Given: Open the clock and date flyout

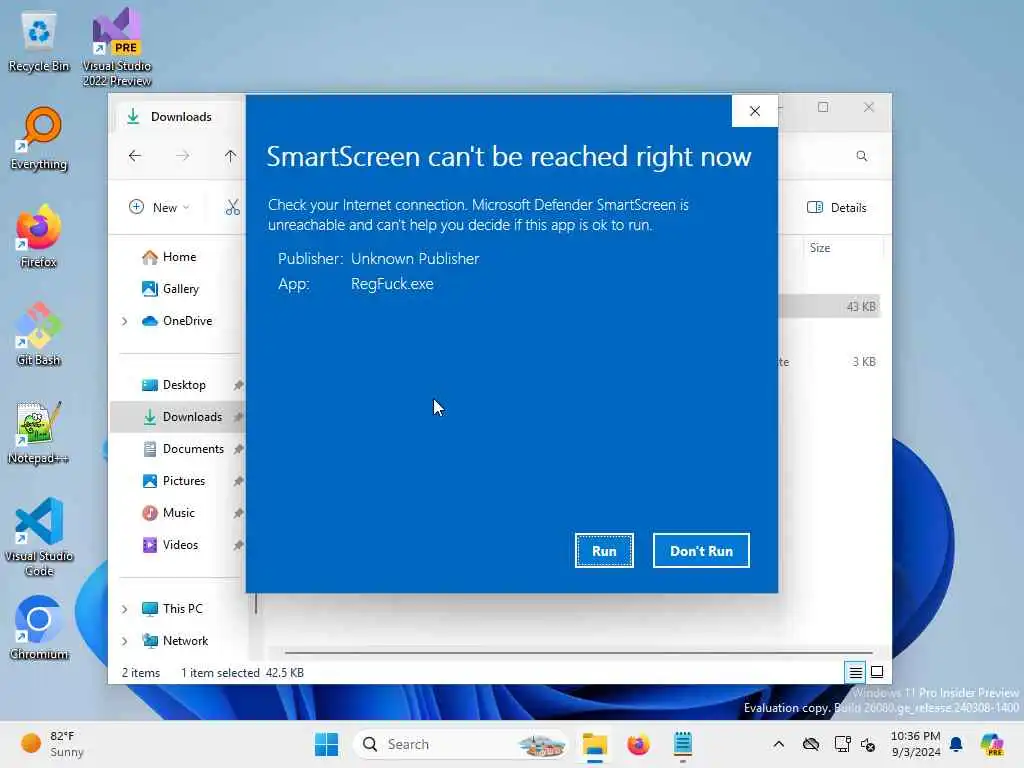Looking at the screenshot, I should [916, 744].
